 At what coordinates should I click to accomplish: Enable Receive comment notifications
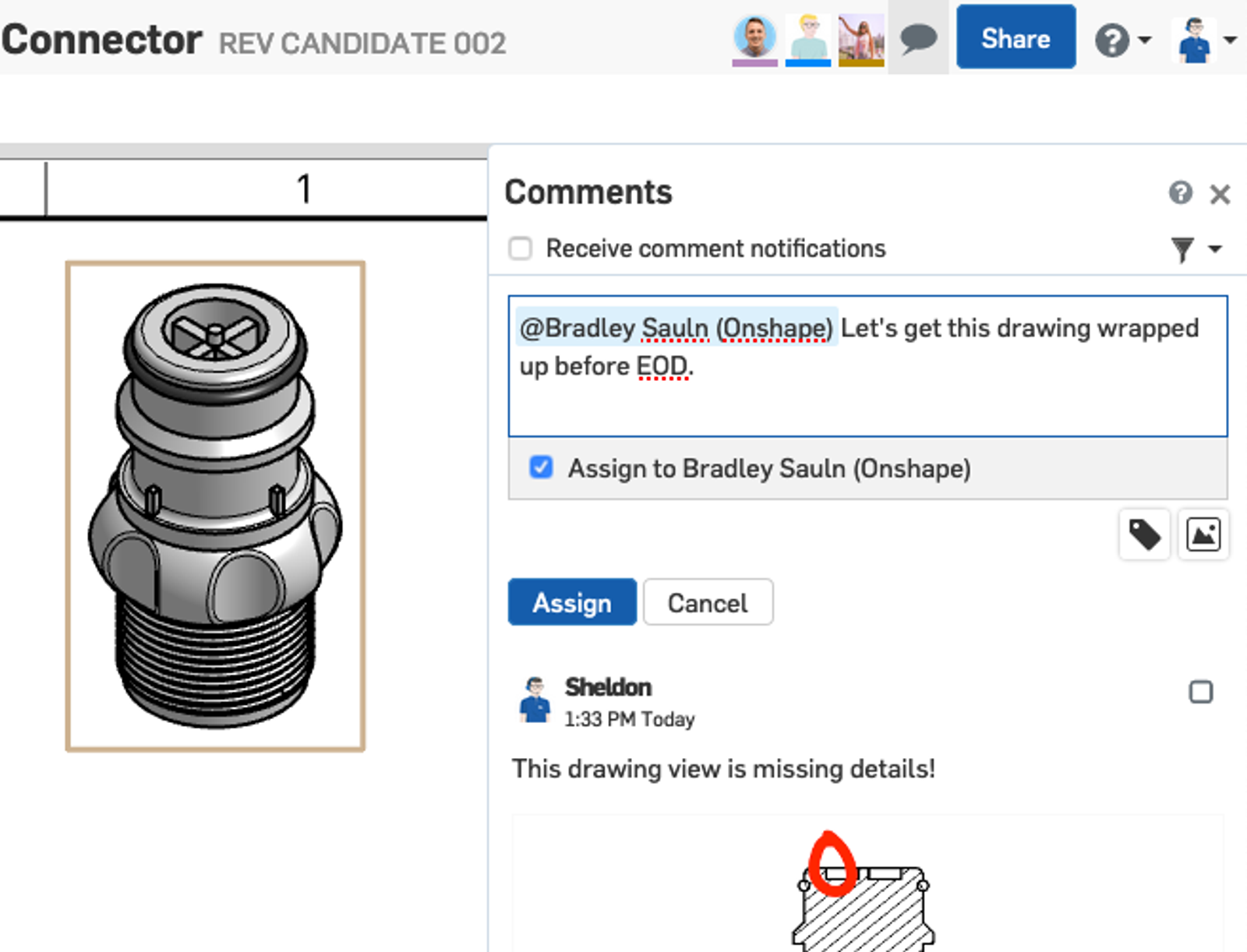click(520, 249)
